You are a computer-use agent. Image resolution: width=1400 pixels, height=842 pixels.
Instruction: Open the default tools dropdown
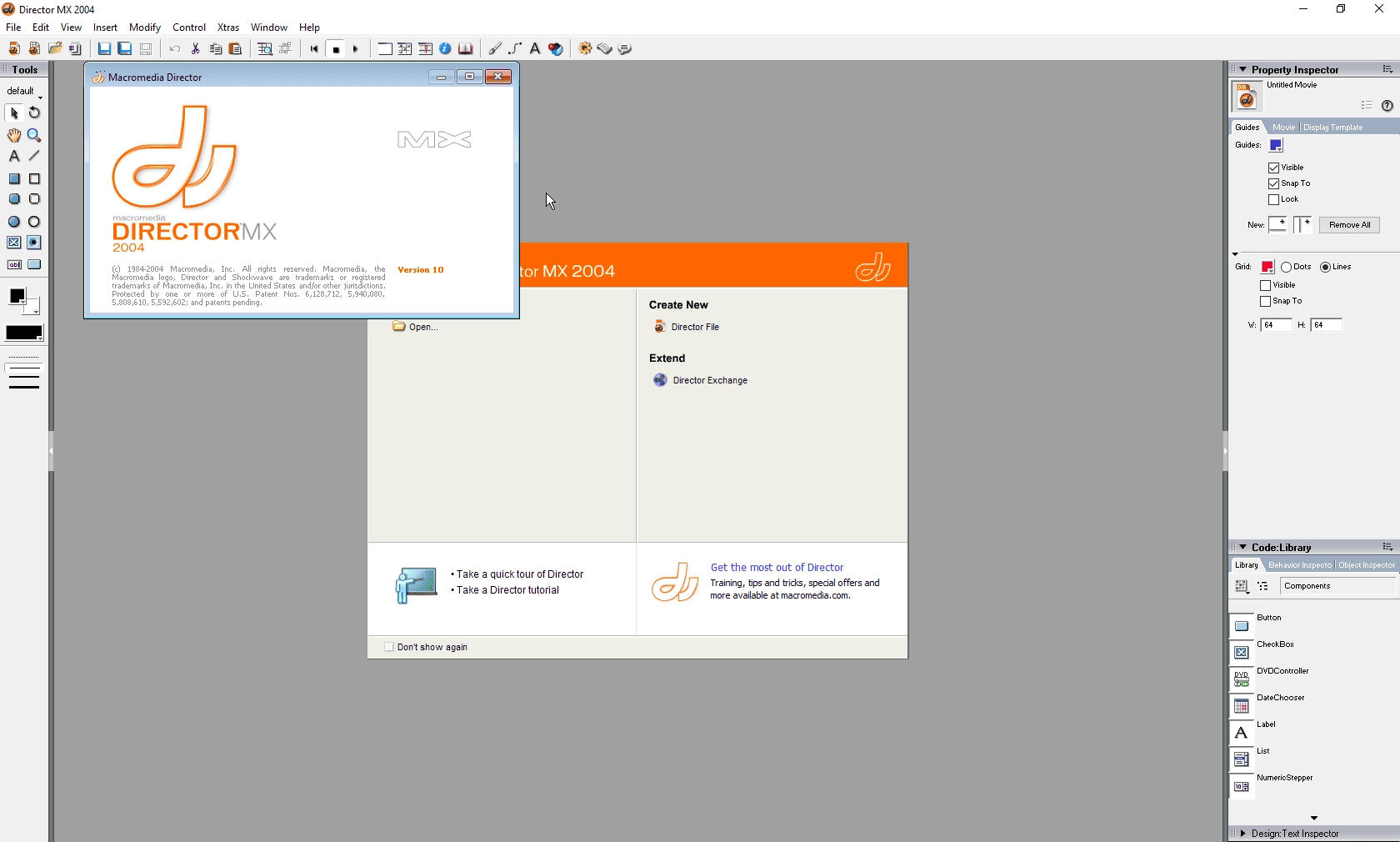(24, 91)
